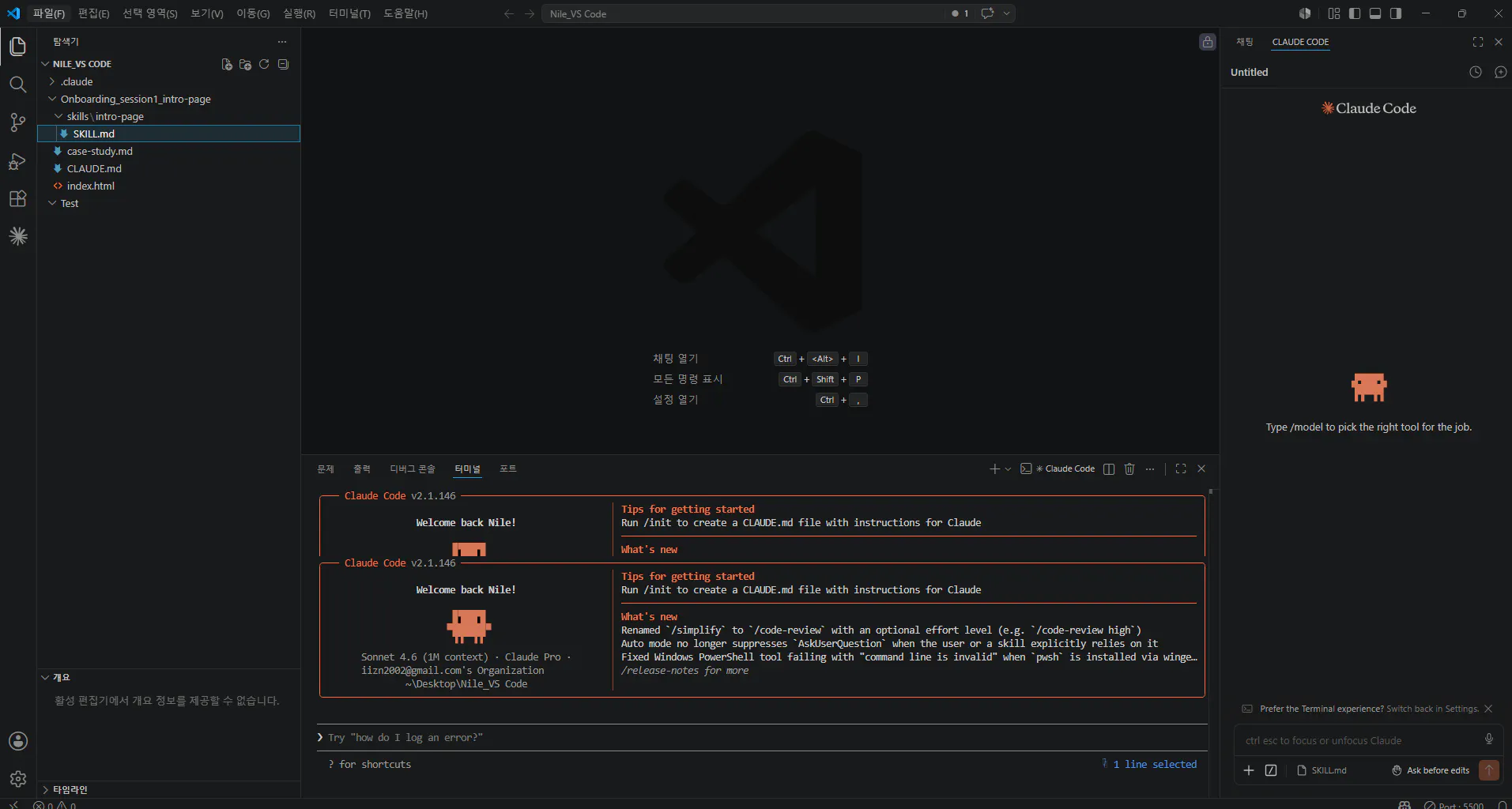
Task: Click Switch back in Settings link
Action: click(1432, 709)
